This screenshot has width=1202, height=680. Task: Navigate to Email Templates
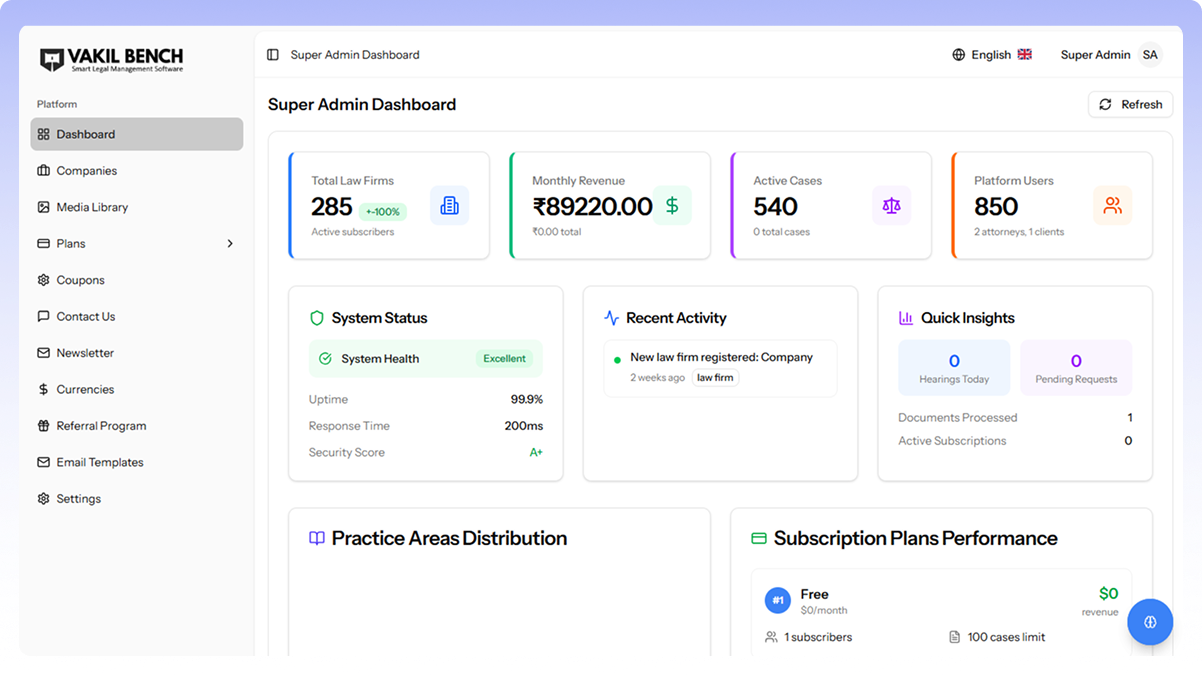pyautogui.click(x=100, y=462)
